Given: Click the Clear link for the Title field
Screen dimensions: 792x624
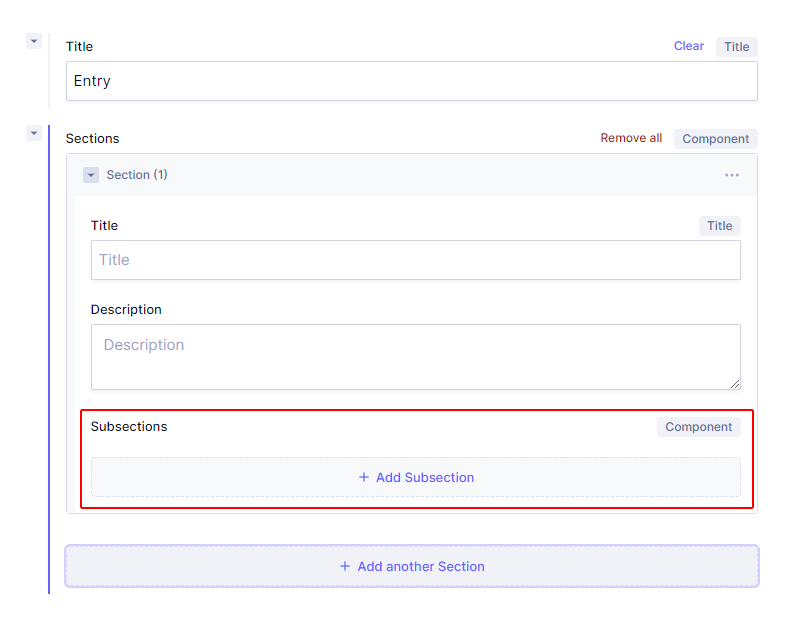Looking at the screenshot, I should pyautogui.click(x=688, y=46).
